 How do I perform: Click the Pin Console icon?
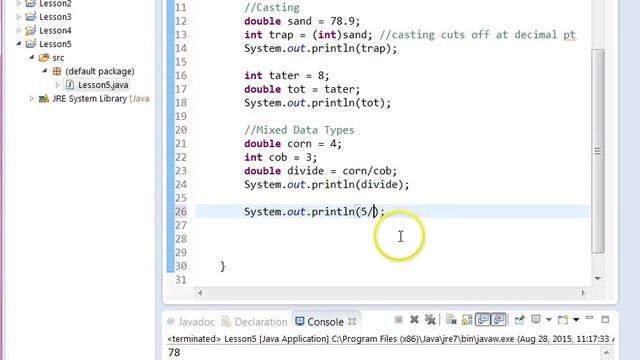(x=520, y=320)
